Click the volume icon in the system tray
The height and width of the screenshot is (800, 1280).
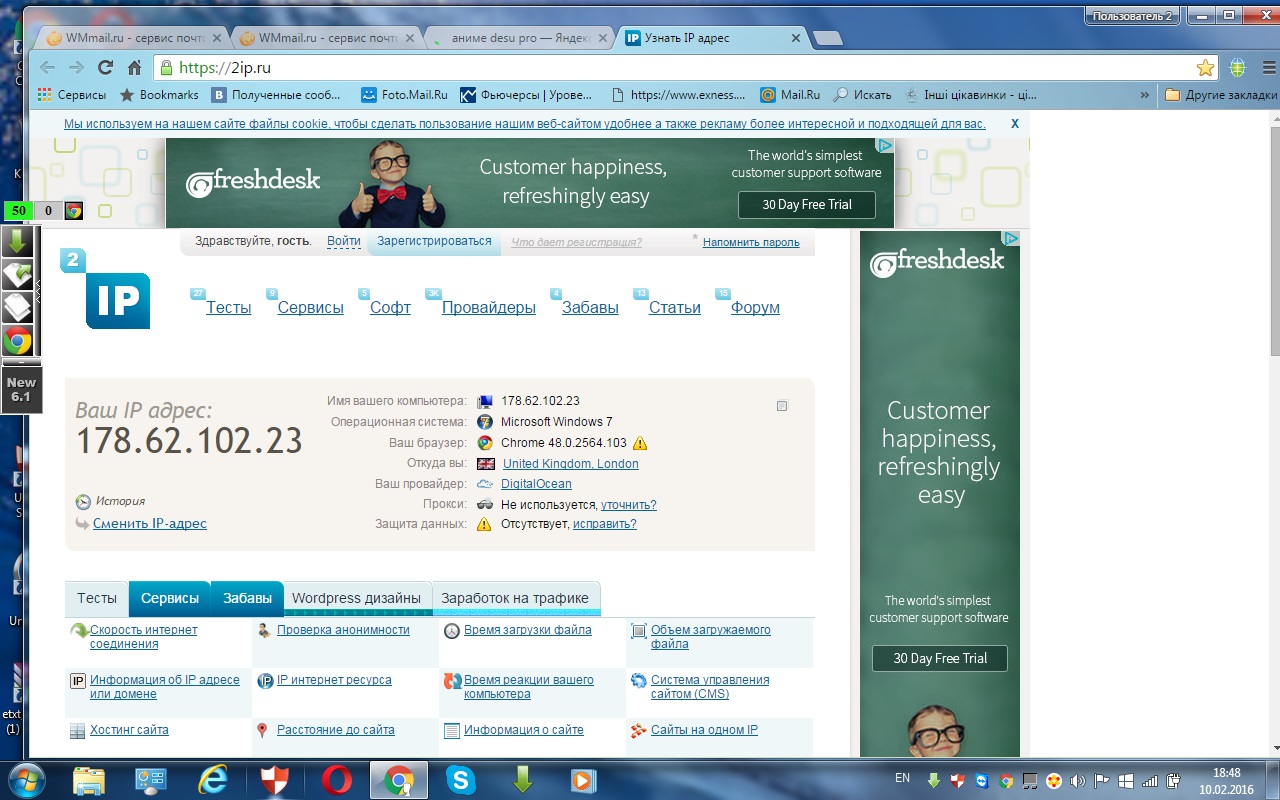[1078, 780]
